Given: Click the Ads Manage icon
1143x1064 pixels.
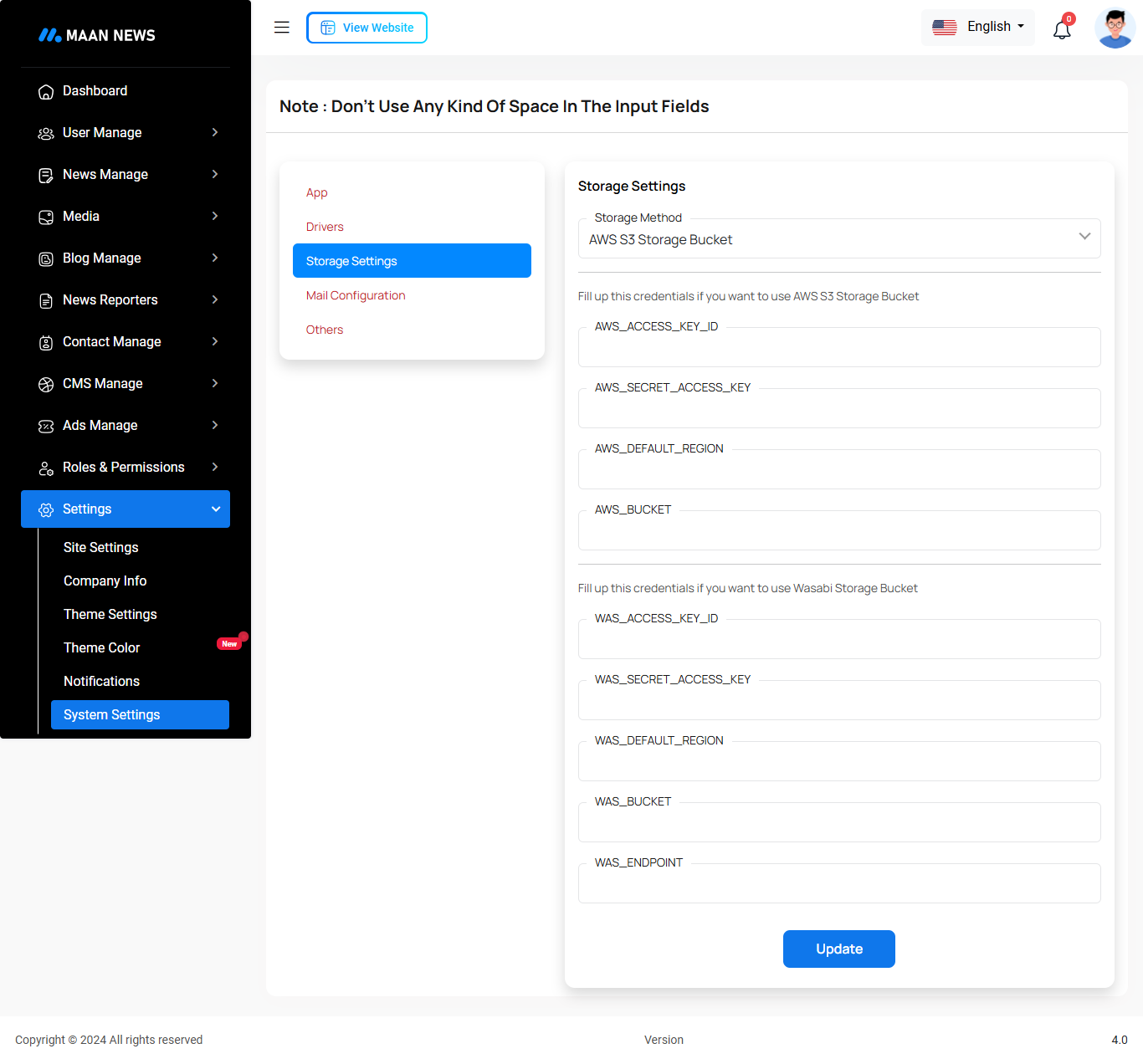Looking at the screenshot, I should [46, 426].
